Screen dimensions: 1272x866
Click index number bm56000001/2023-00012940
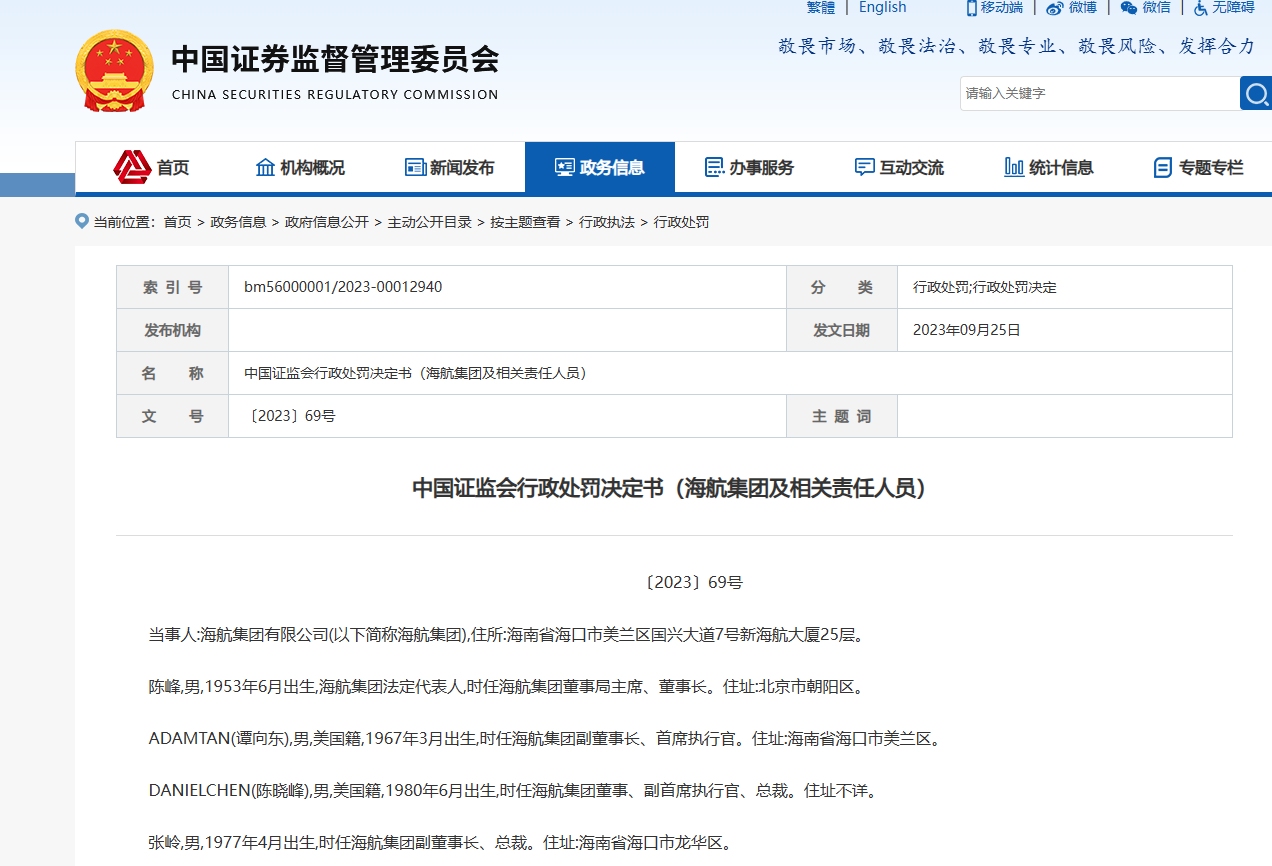343,287
